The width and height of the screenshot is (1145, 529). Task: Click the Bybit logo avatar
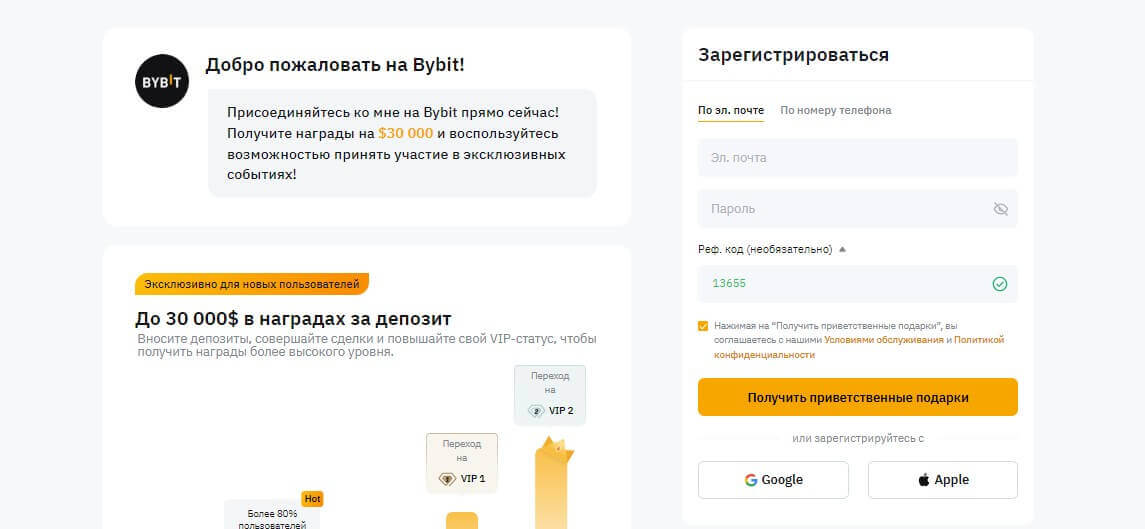point(162,81)
